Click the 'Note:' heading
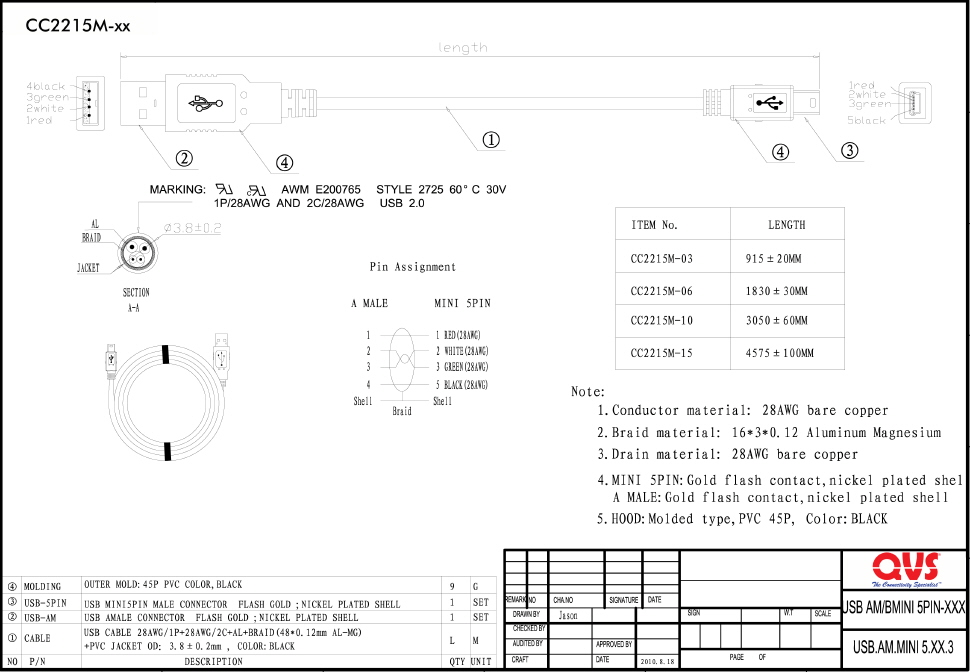Screen dimensions: 970x672 point(588,392)
